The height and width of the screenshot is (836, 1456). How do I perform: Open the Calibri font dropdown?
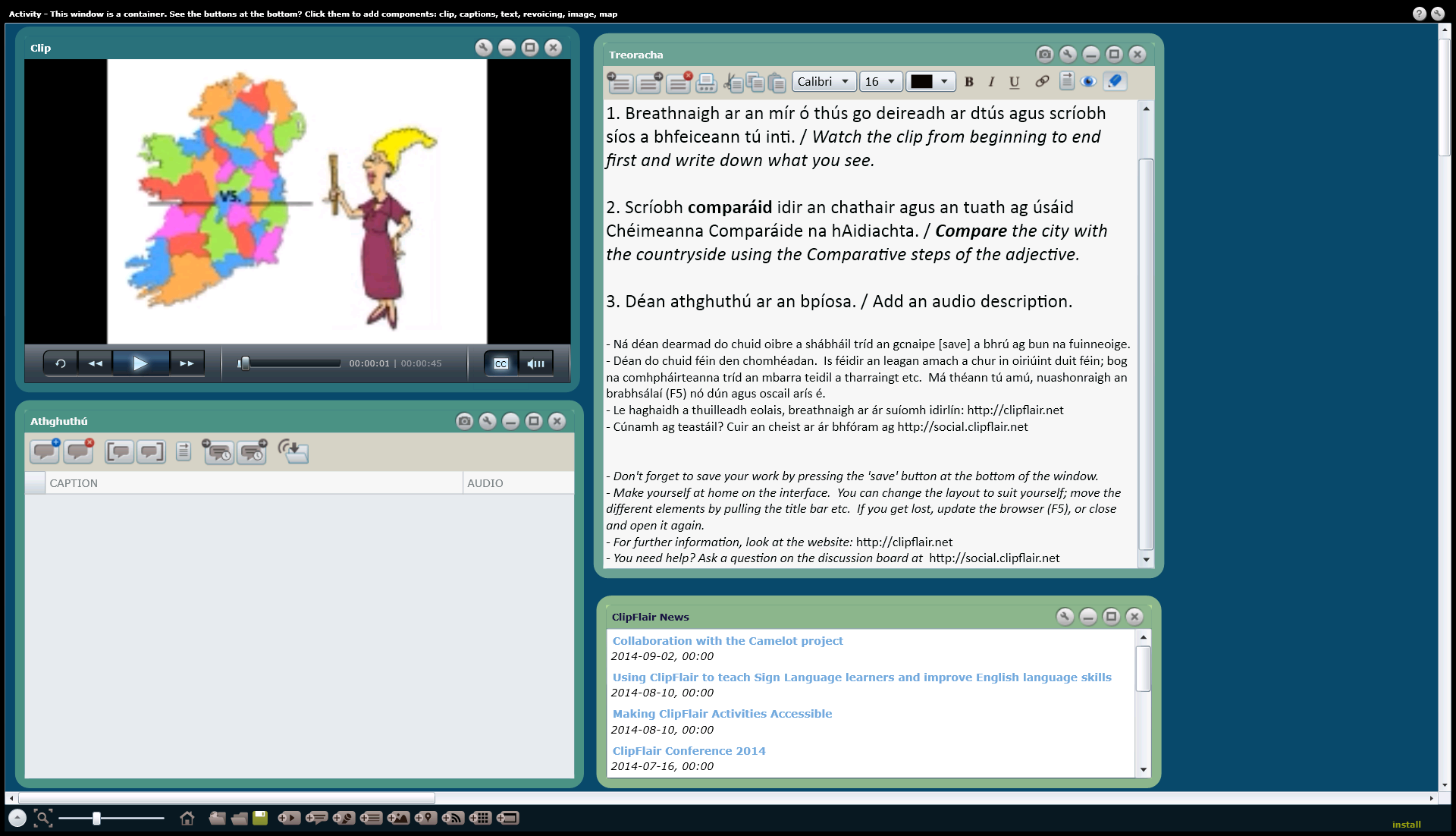tap(824, 81)
